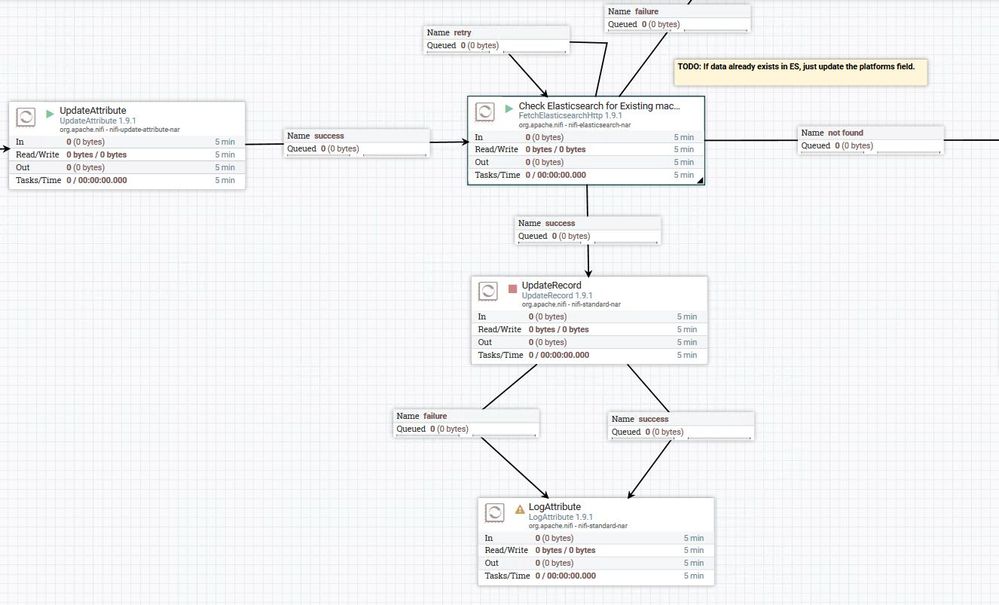Viewport: 999px width, 605px height.
Task: Select the success connection above UpdateRecord
Action: tap(587, 230)
